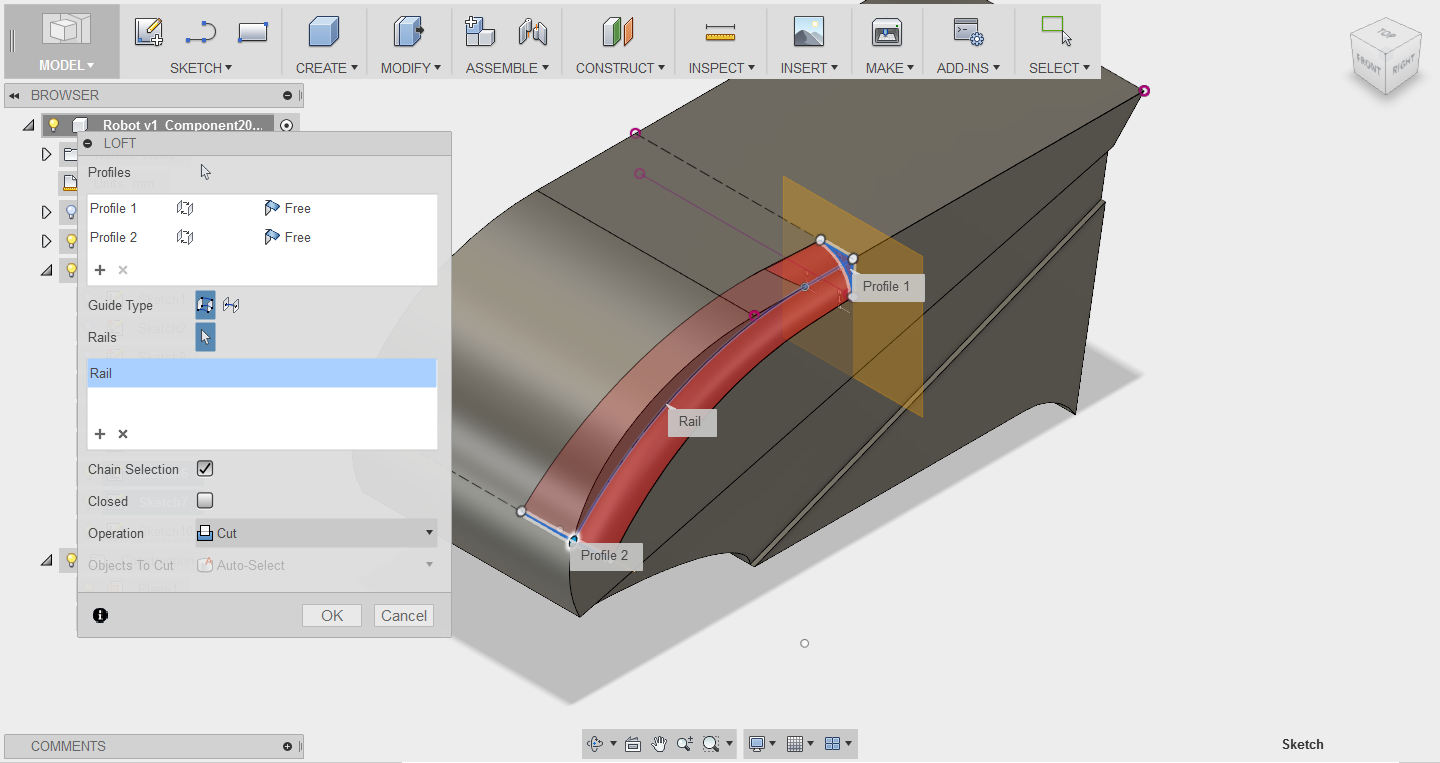Cancel the Loft dialog

[x=404, y=616]
